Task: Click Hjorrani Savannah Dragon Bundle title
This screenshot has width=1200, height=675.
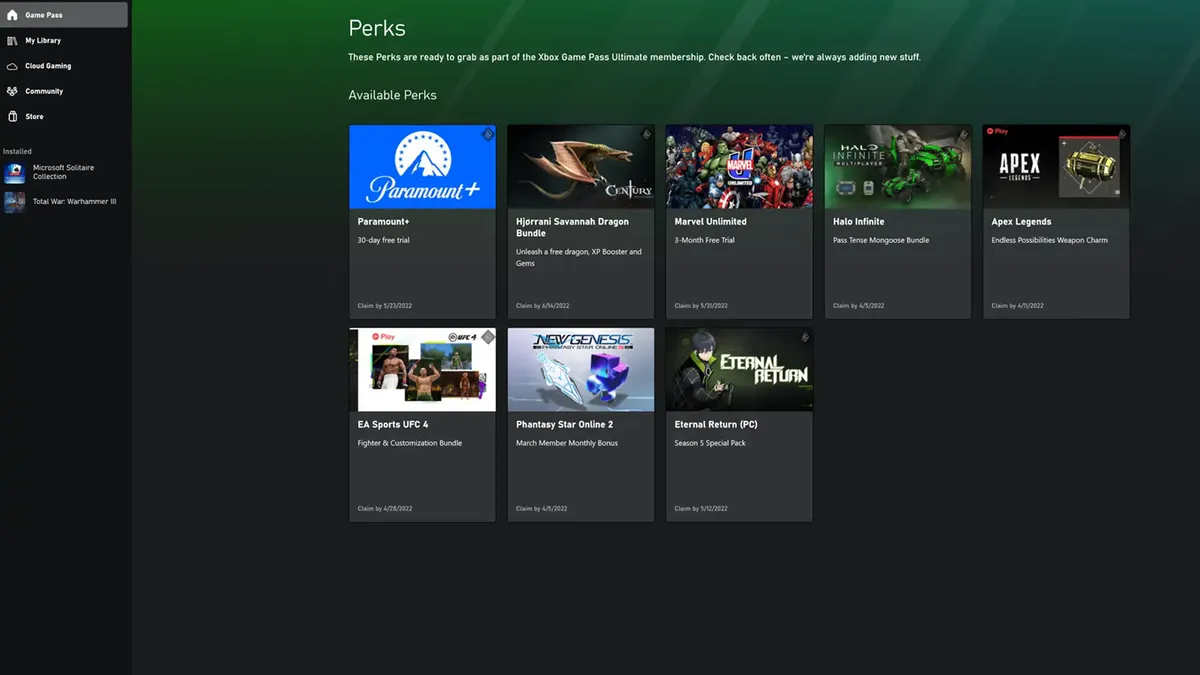Action: coord(572,228)
